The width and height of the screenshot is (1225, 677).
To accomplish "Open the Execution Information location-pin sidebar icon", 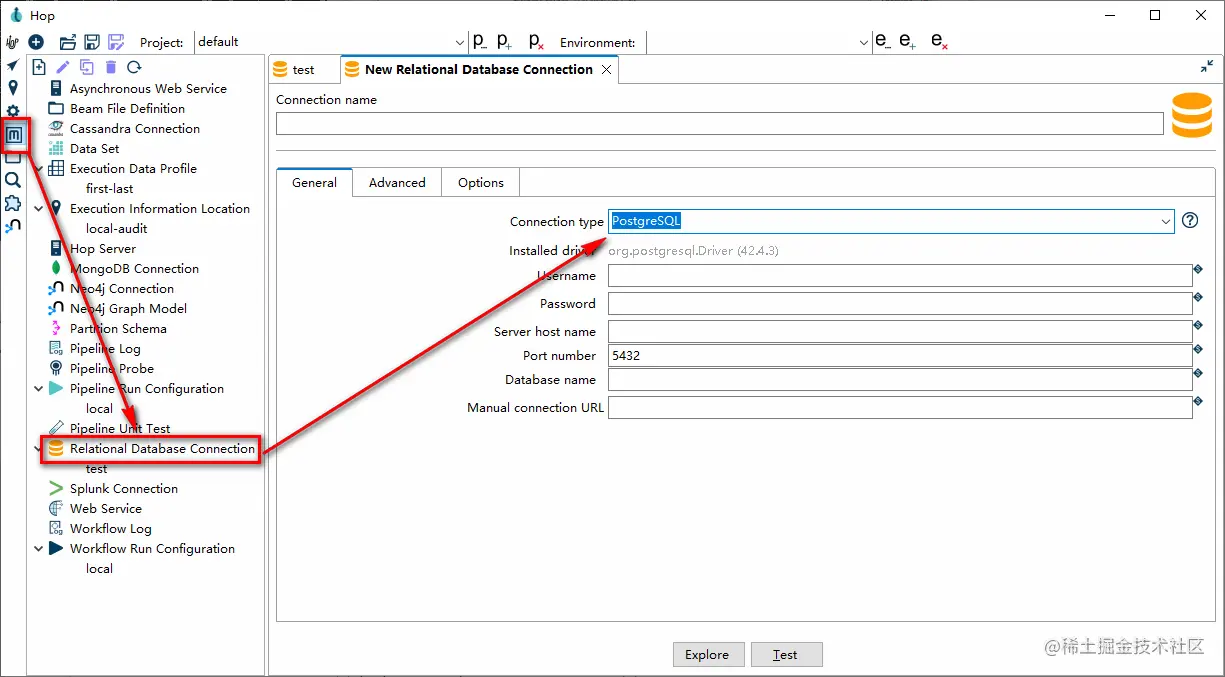I will (x=12, y=88).
